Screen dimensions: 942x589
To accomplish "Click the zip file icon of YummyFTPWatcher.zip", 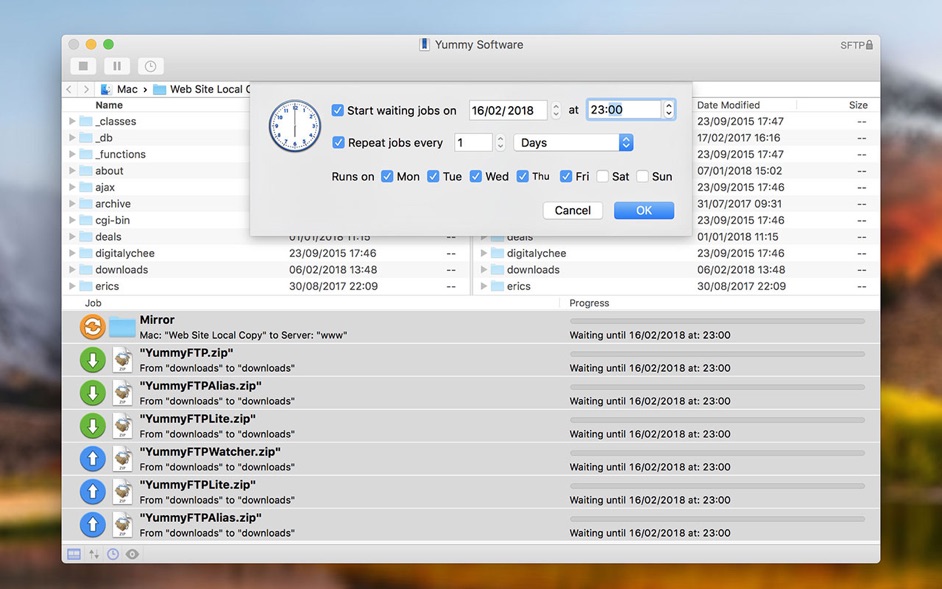I will pyautogui.click(x=123, y=459).
